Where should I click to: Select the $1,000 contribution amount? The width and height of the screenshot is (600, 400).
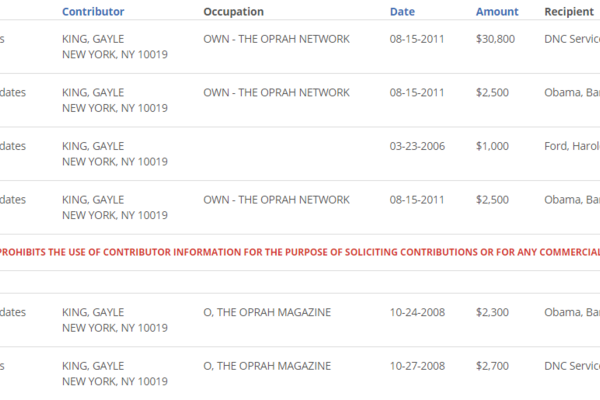[x=493, y=146]
